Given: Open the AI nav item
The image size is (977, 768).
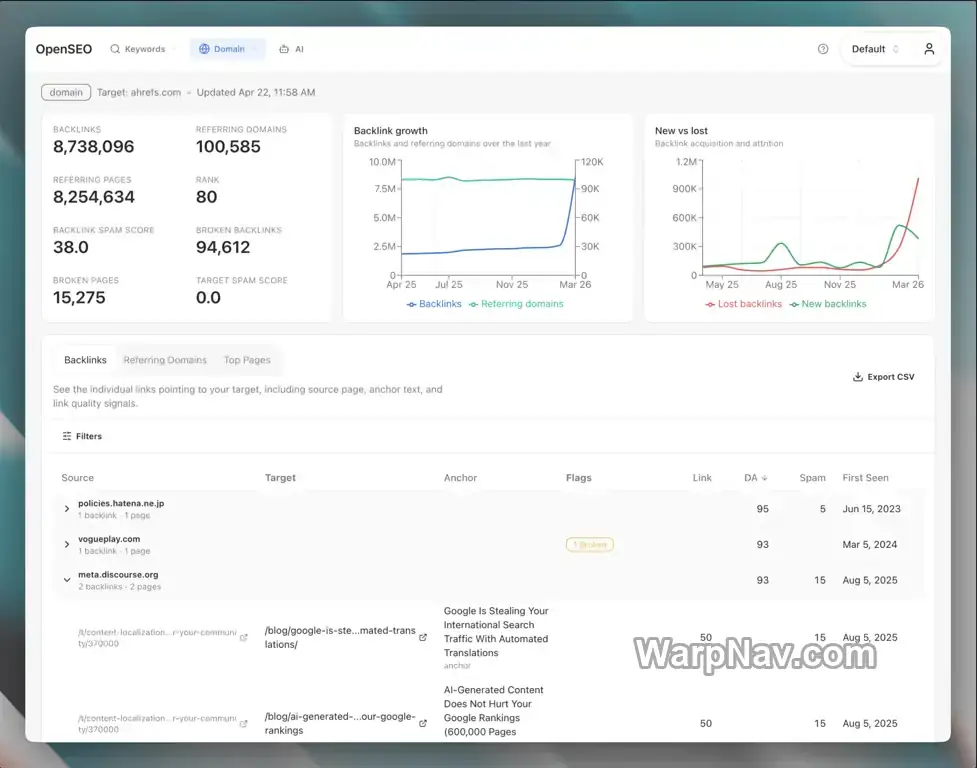Looking at the screenshot, I should (x=291, y=49).
